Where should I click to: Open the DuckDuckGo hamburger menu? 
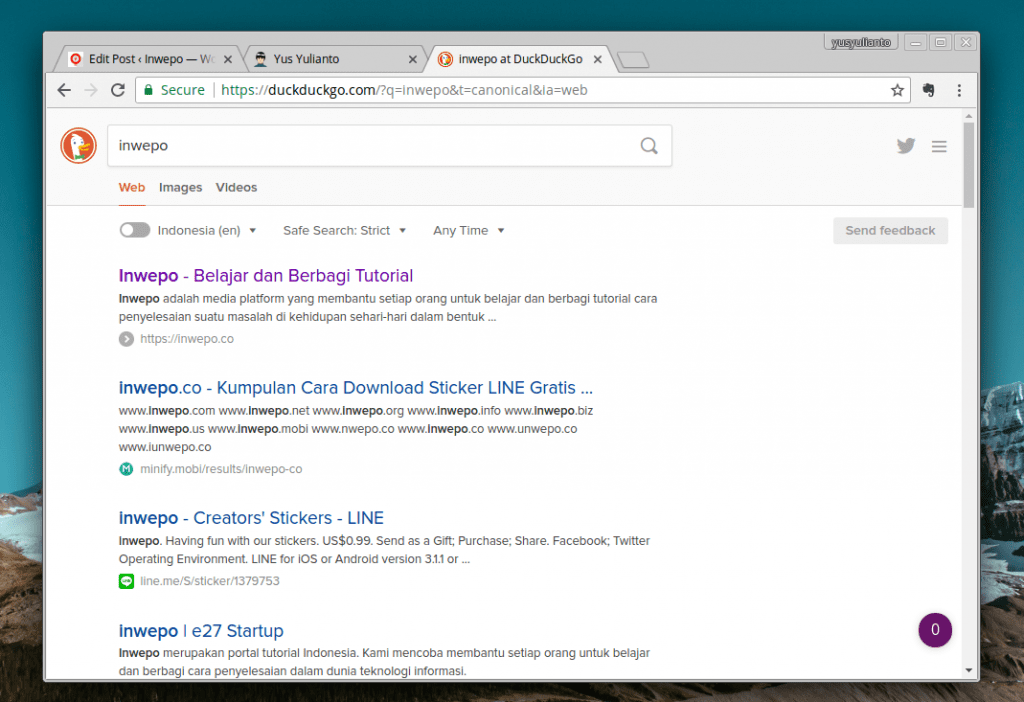click(x=939, y=146)
